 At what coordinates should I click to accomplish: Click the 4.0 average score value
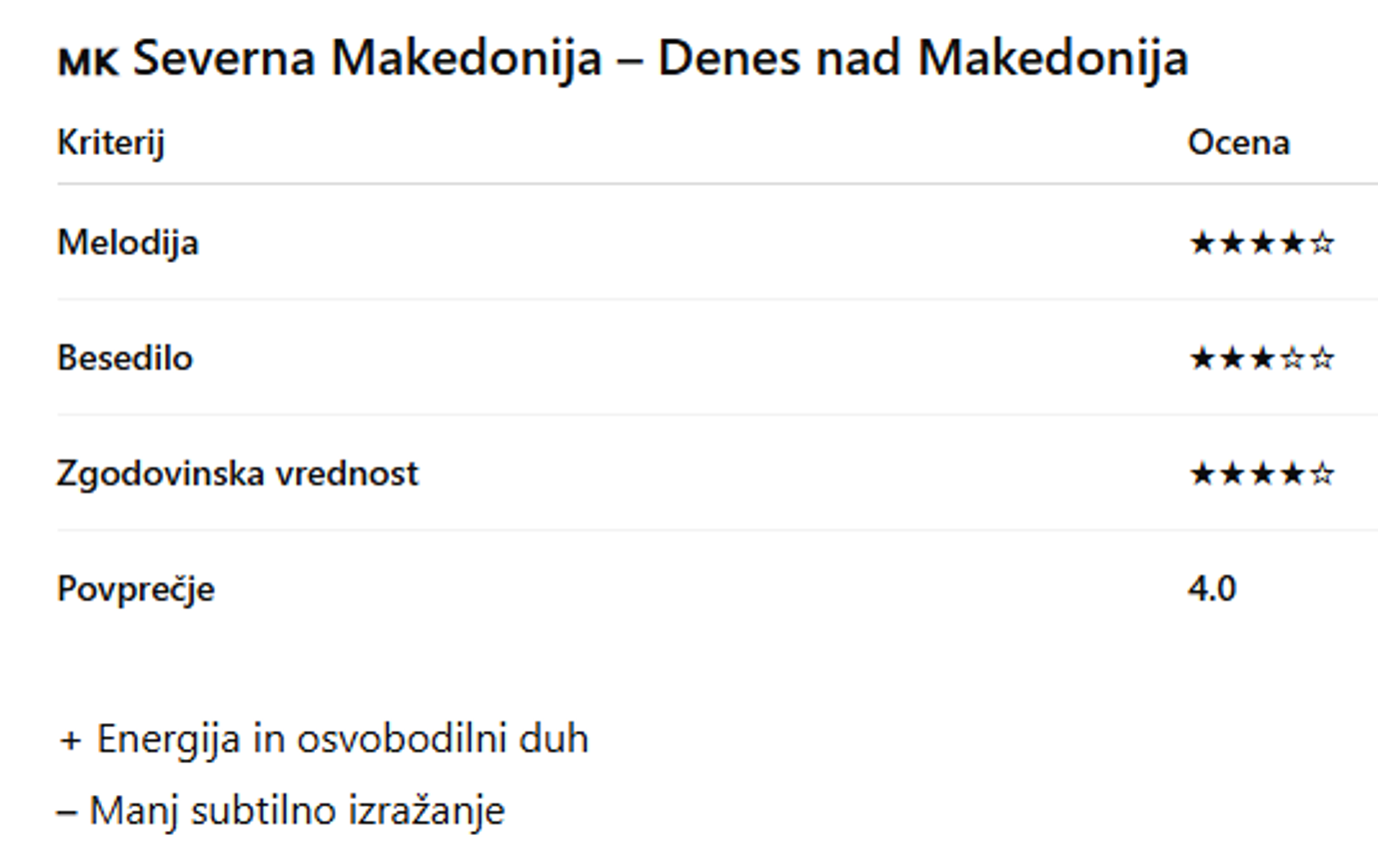point(1212,588)
